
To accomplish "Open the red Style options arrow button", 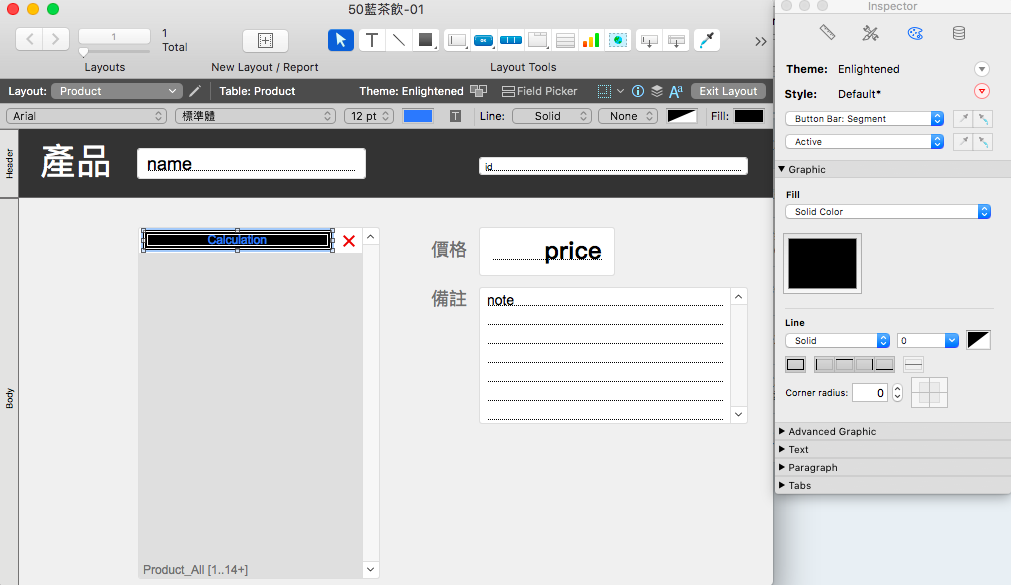I will (x=981, y=91).
